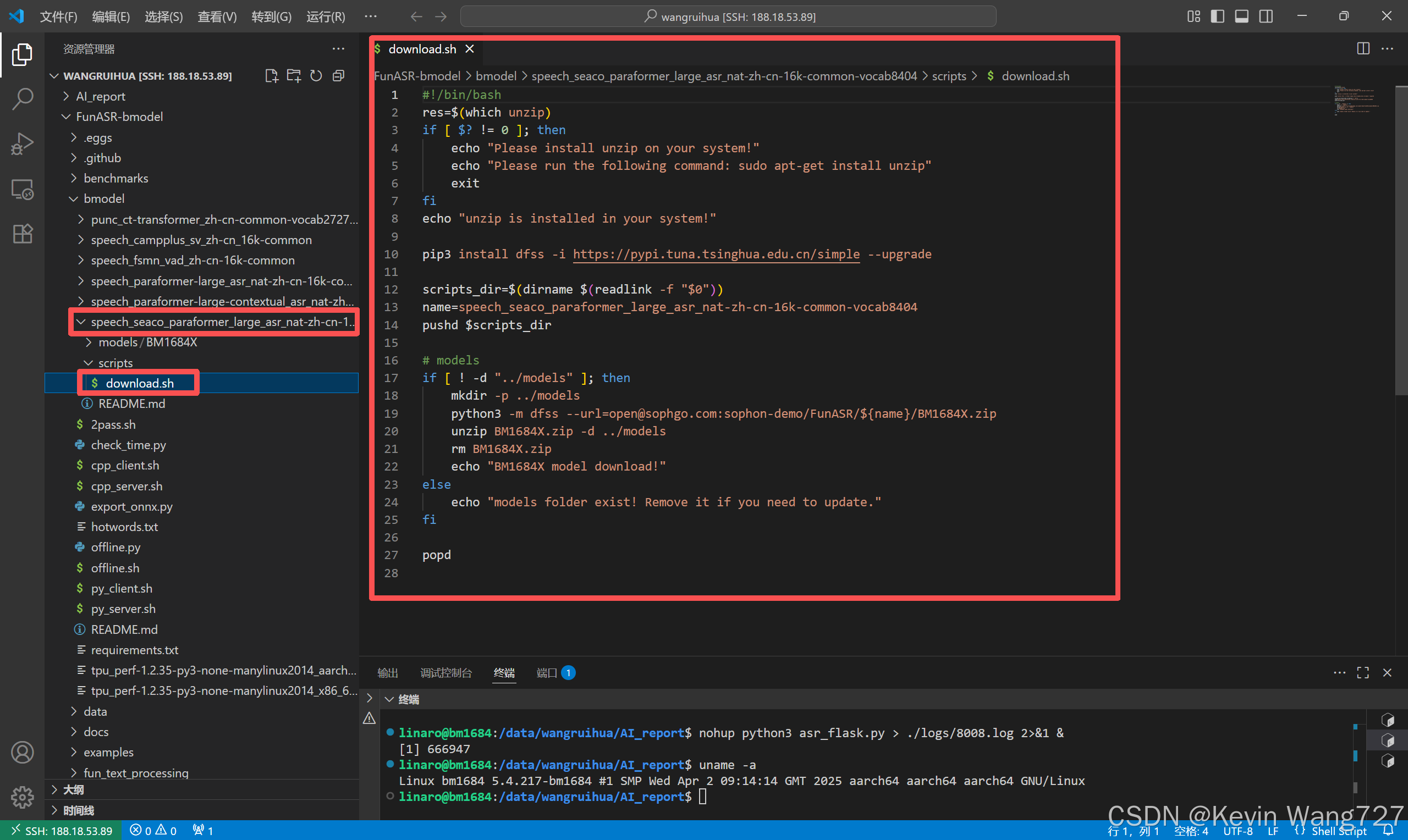Close the download.sh editor tab
This screenshot has width=1408, height=840.
469,49
